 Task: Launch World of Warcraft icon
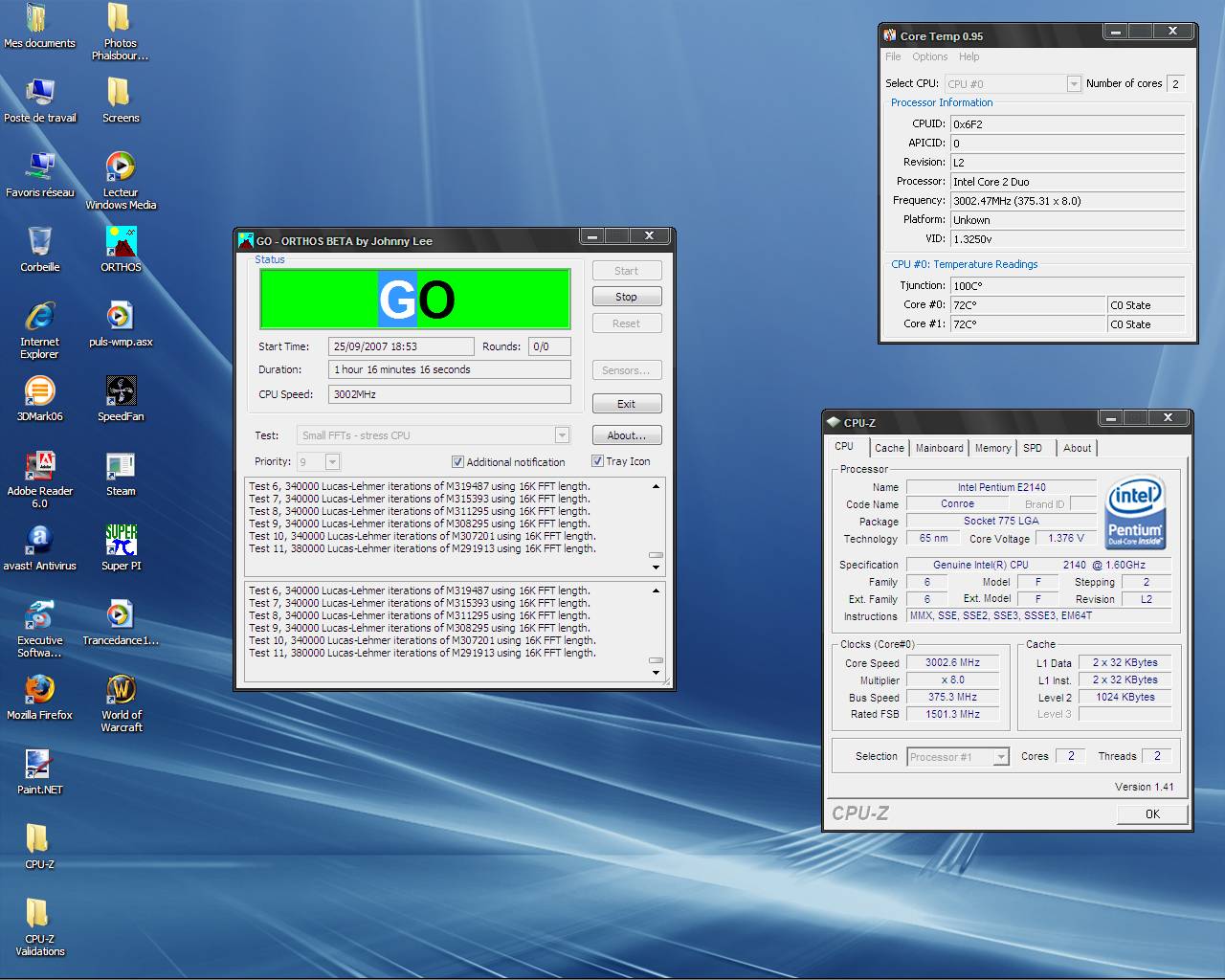tap(121, 690)
